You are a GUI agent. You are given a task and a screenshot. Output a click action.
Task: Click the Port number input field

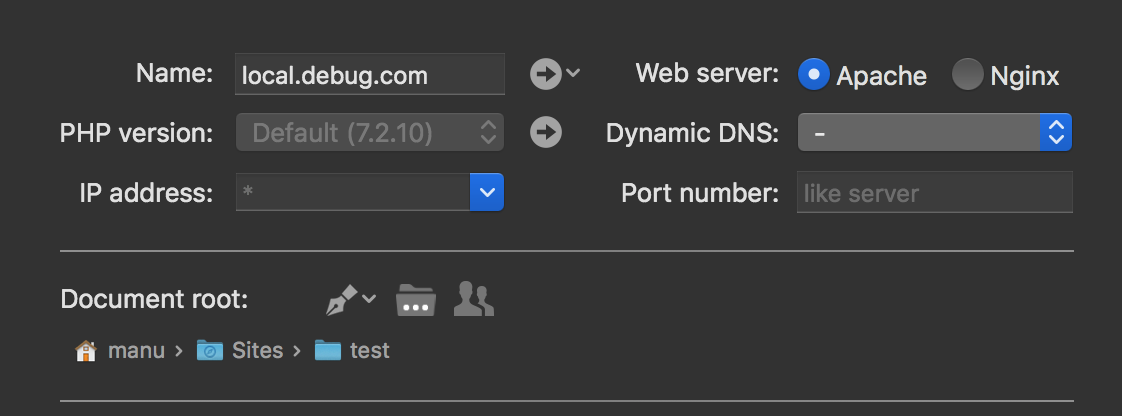(x=934, y=192)
